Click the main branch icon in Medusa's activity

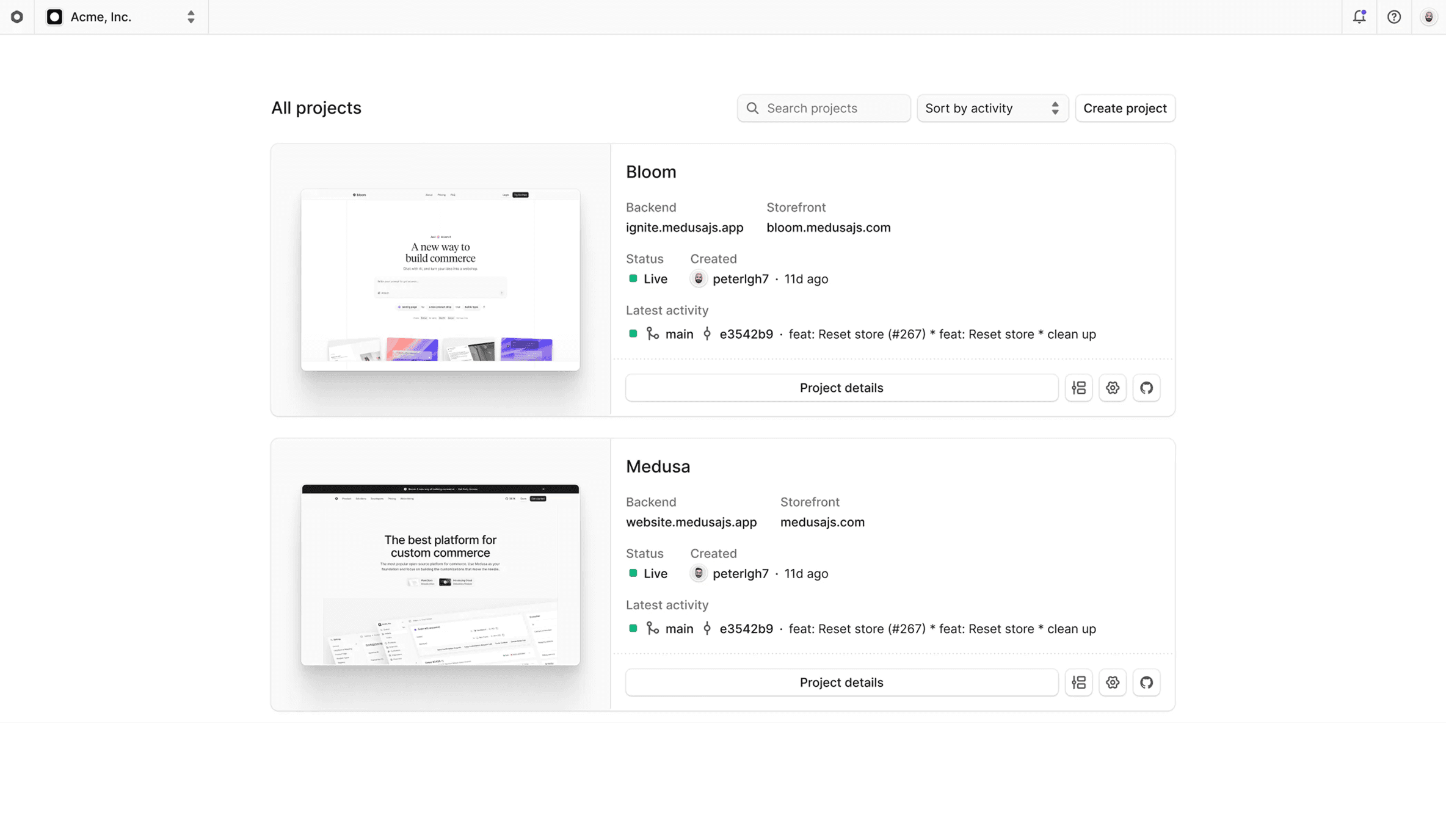[653, 629]
